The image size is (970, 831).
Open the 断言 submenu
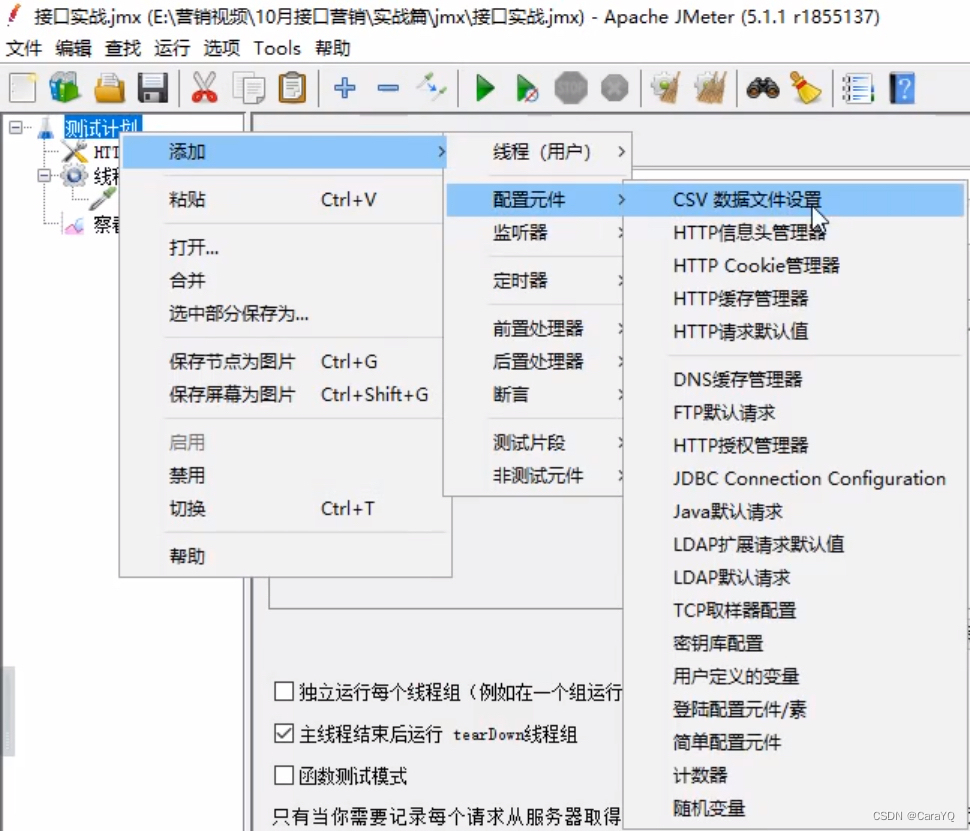(x=534, y=394)
